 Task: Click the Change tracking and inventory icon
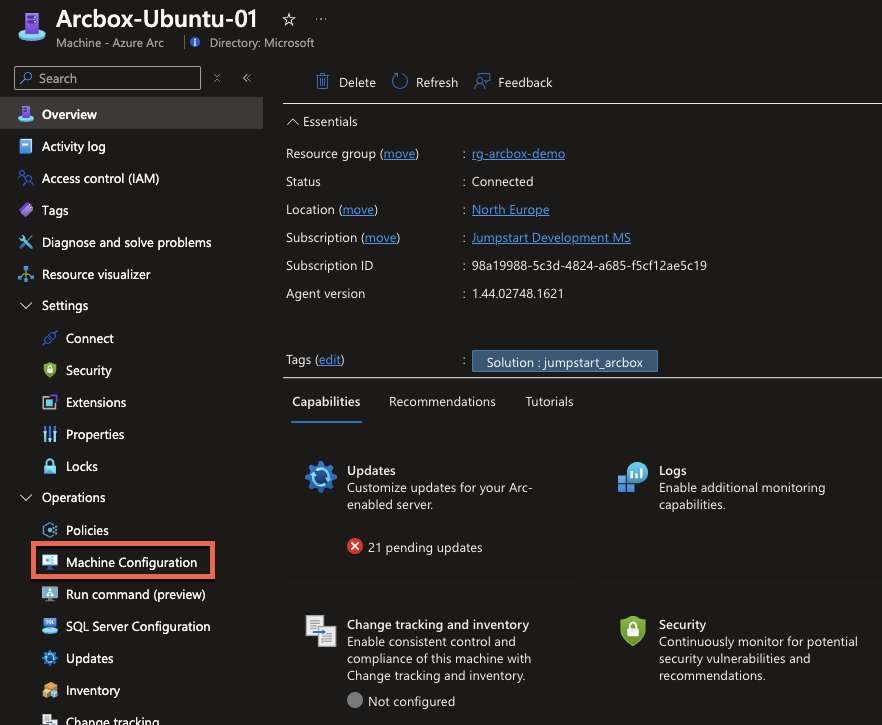[321, 631]
